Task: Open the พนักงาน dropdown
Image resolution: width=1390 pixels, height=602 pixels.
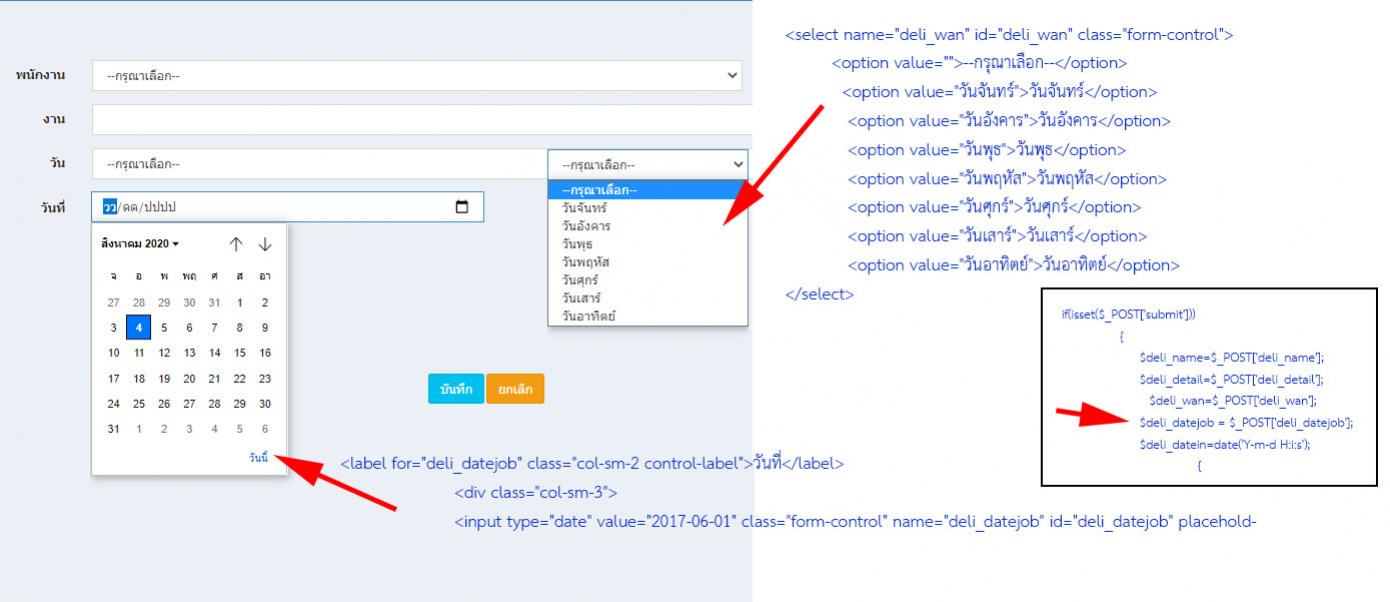Action: pos(417,75)
